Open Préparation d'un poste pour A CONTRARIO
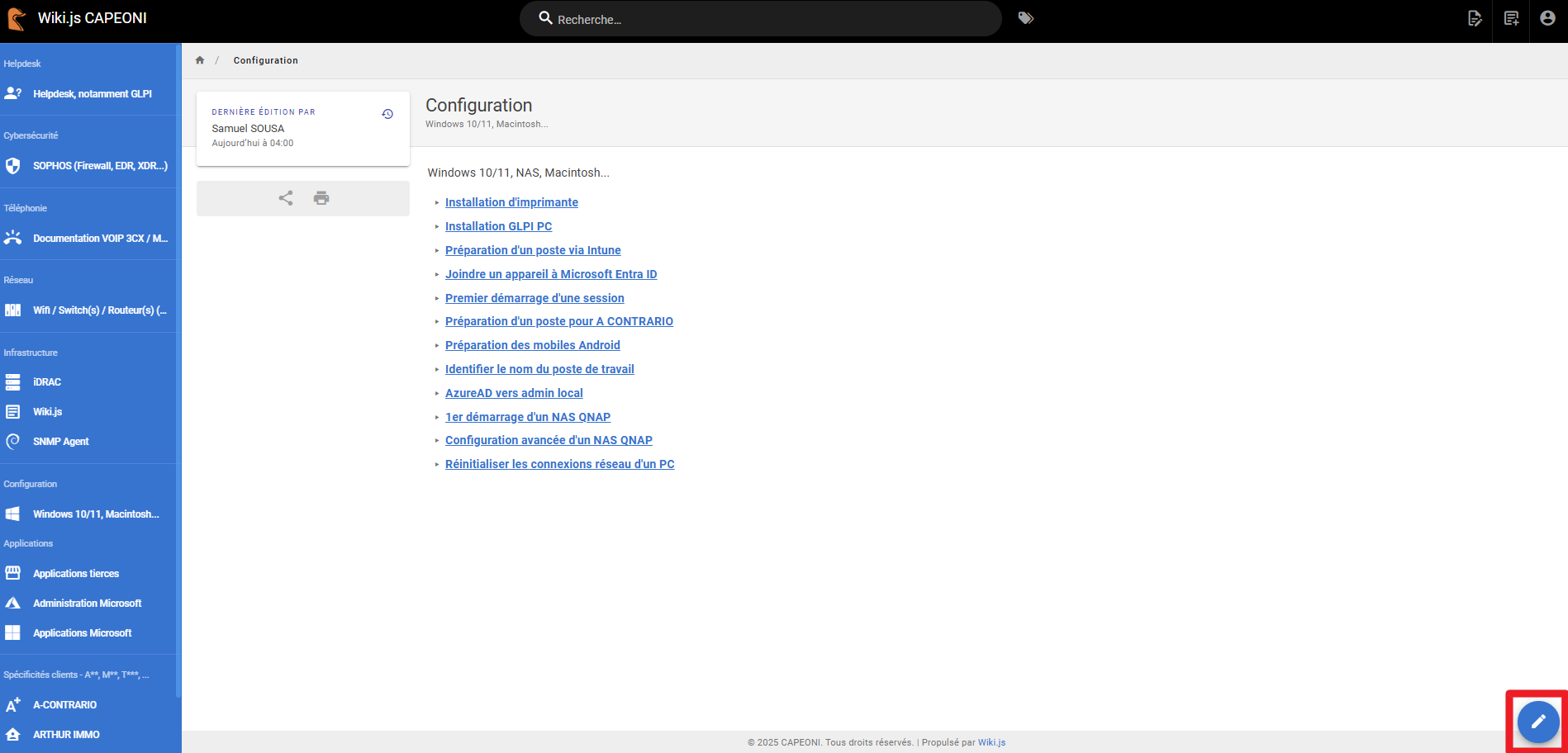The height and width of the screenshot is (753, 1568). [559, 321]
